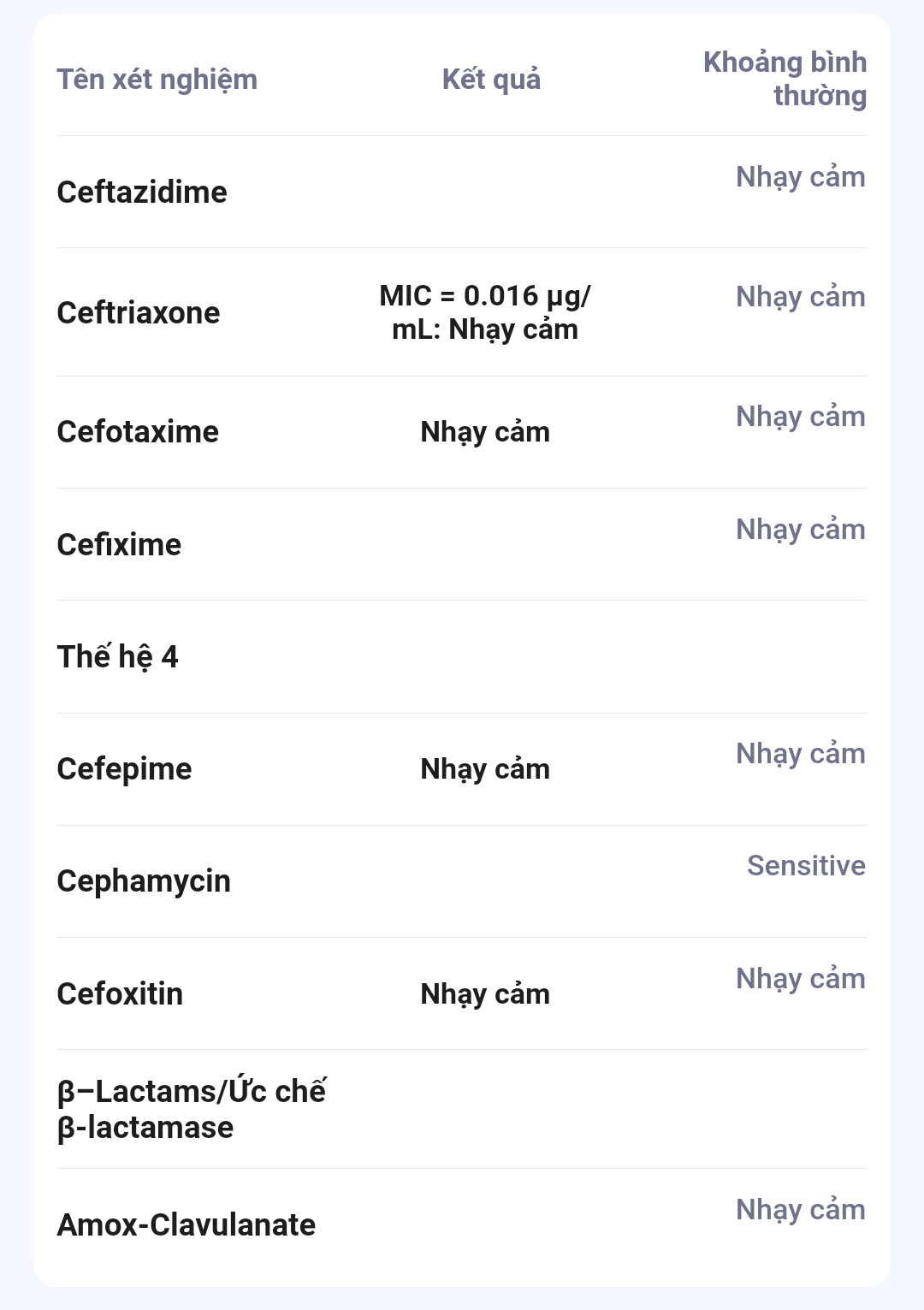The height and width of the screenshot is (1310, 924).
Task: Click the Khoảng bình thường column header
Action: (x=785, y=79)
